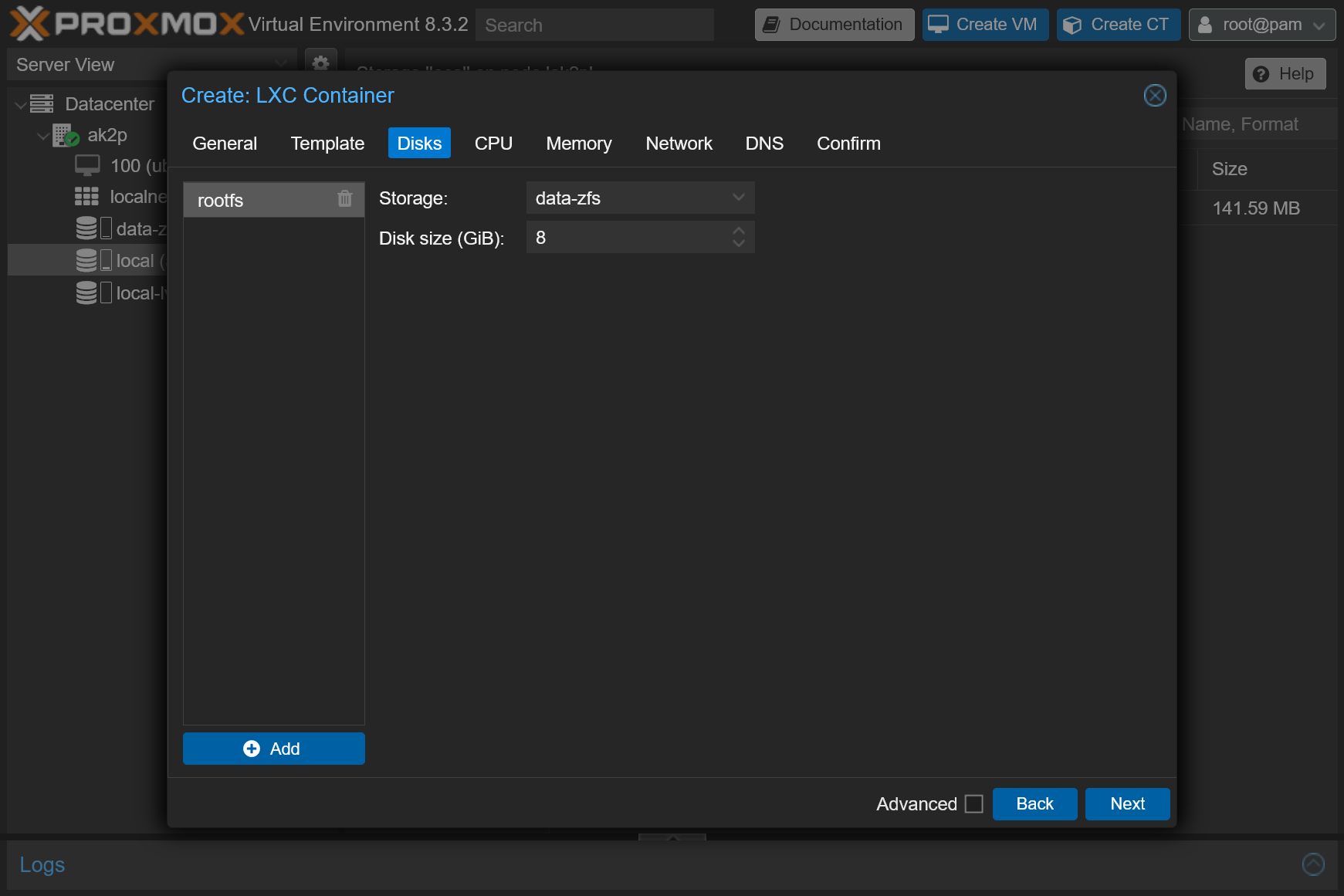Open the root@pam user menu

tap(1262, 25)
